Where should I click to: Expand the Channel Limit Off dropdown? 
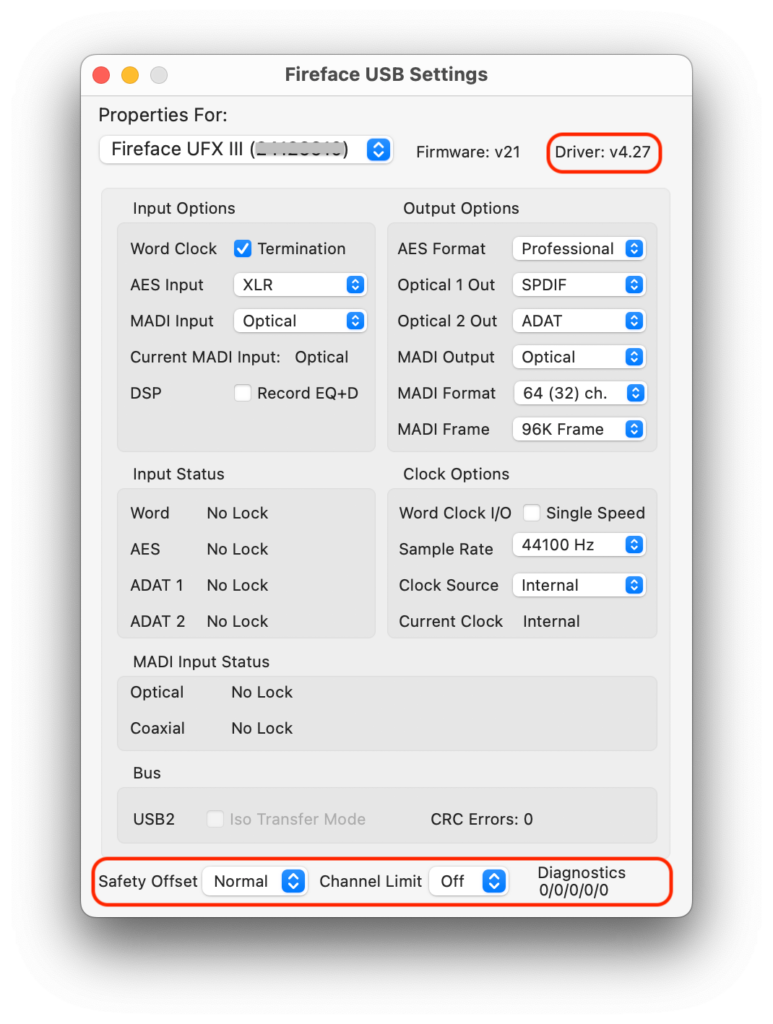pyautogui.click(x=468, y=881)
